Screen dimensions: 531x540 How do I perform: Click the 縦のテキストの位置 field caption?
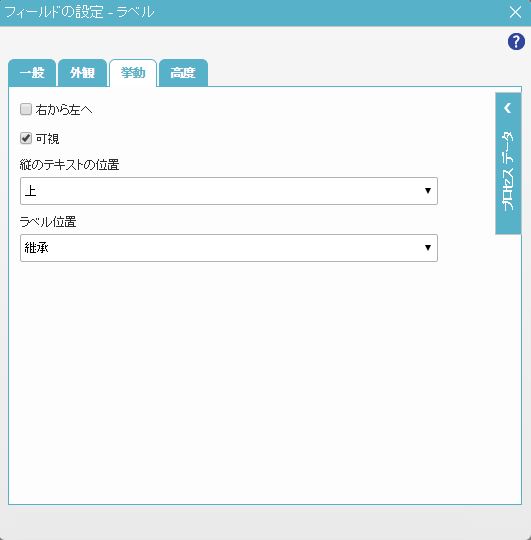click(x=70, y=165)
